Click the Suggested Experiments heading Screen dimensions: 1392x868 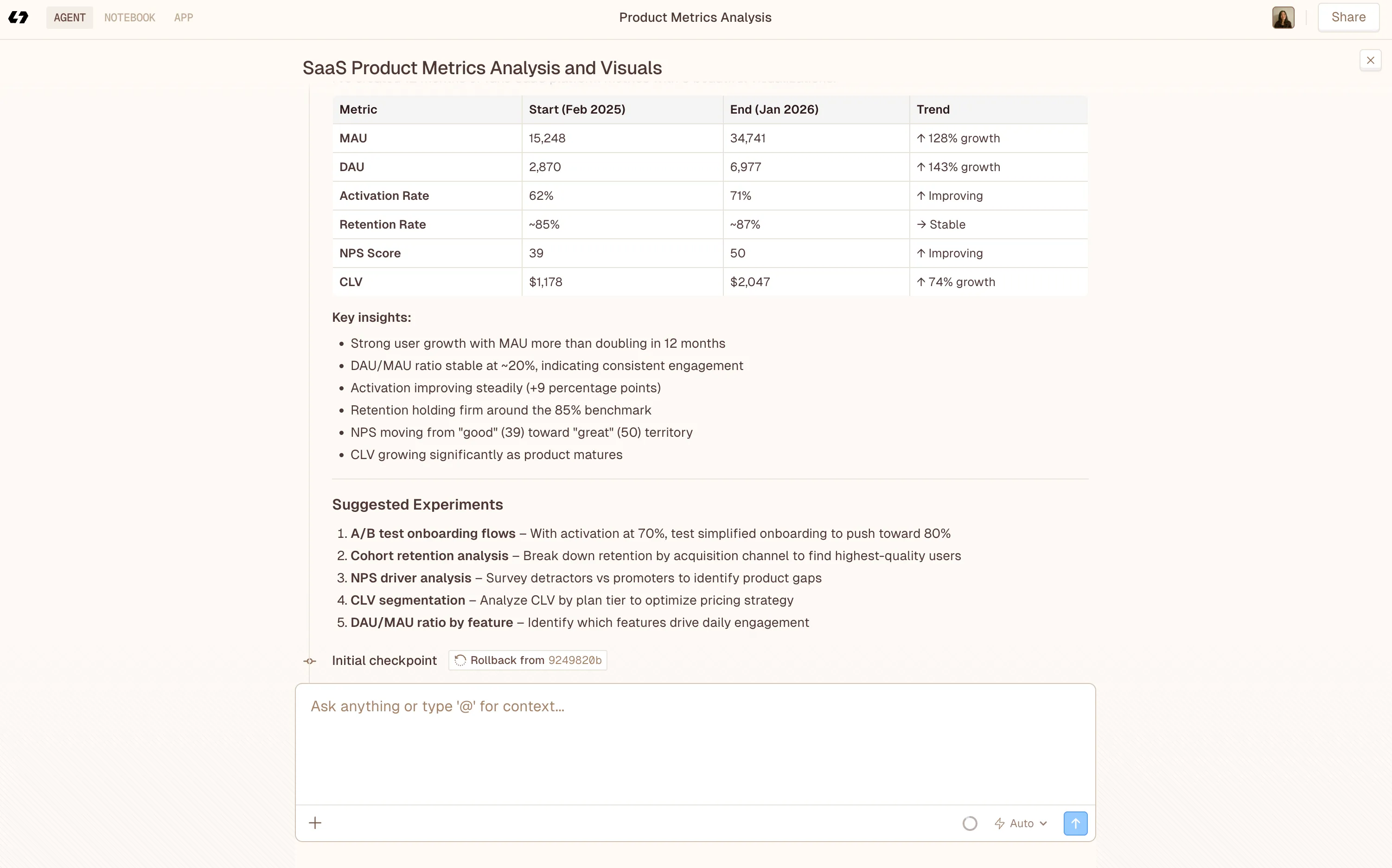[417, 504]
